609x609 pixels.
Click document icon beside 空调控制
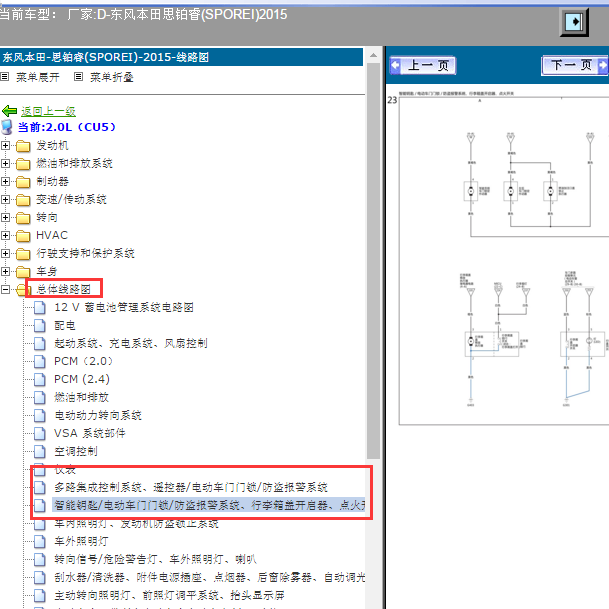coord(40,452)
